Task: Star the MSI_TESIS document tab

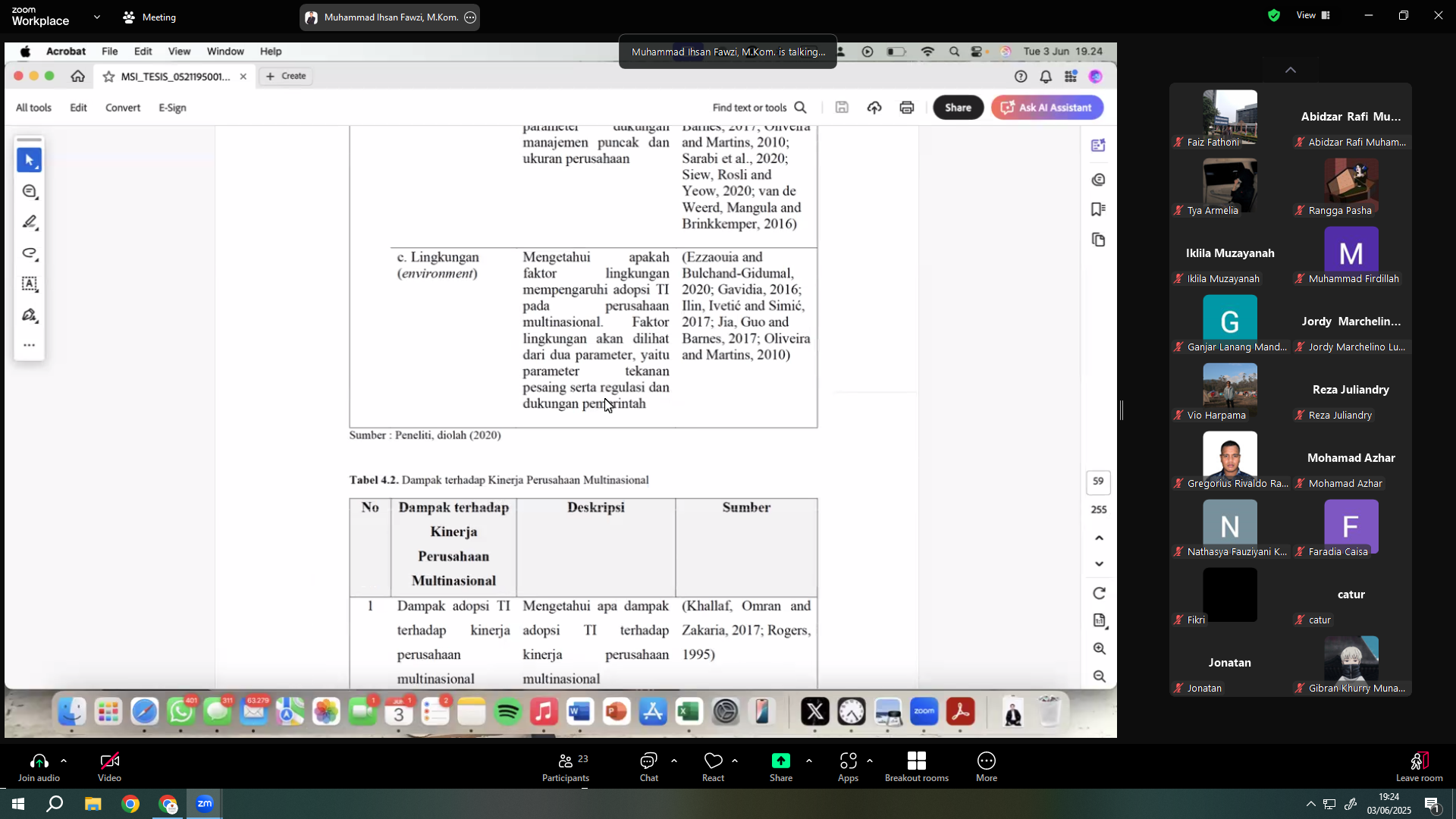Action: (x=108, y=77)
